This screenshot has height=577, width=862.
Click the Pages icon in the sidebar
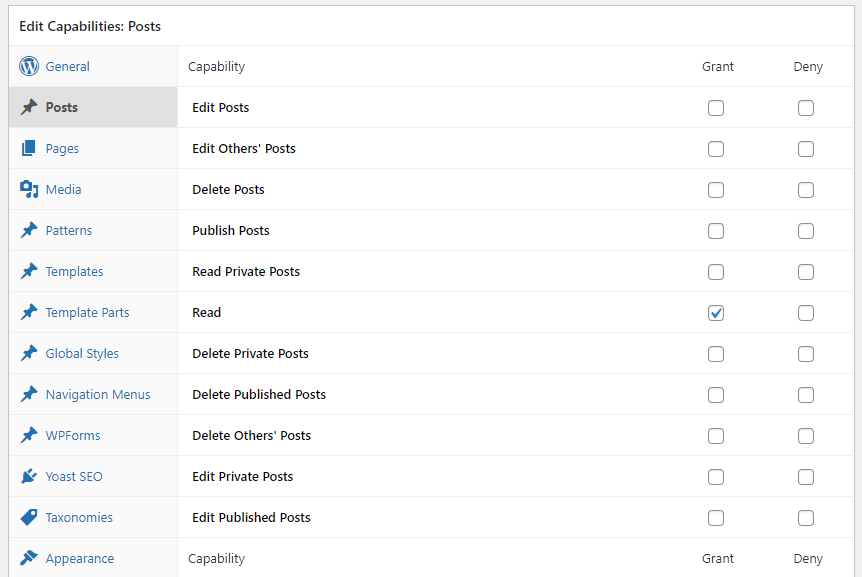29,148
